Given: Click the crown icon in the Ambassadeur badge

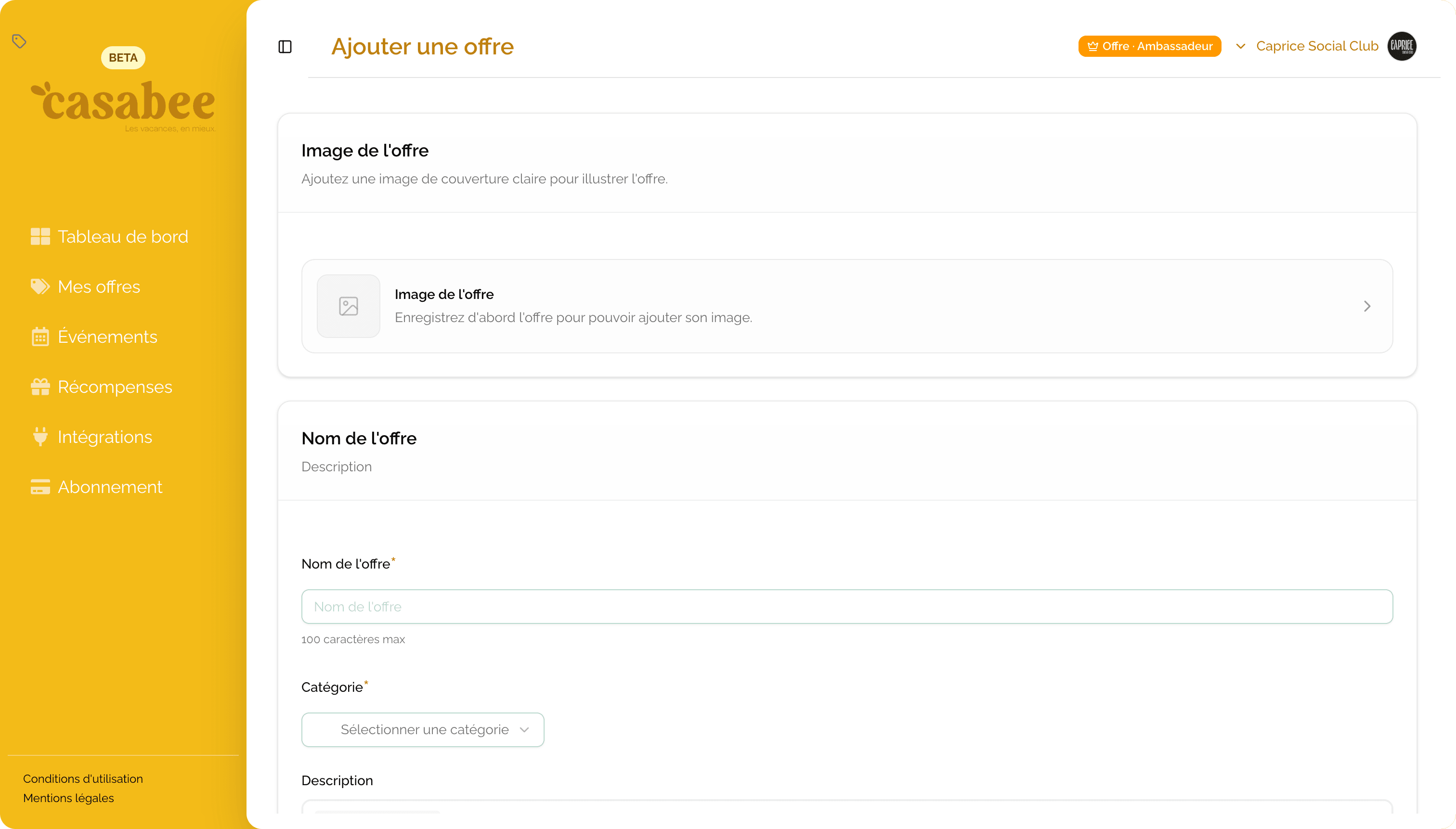Looking at the screenshot, I should click(1092, 46).
